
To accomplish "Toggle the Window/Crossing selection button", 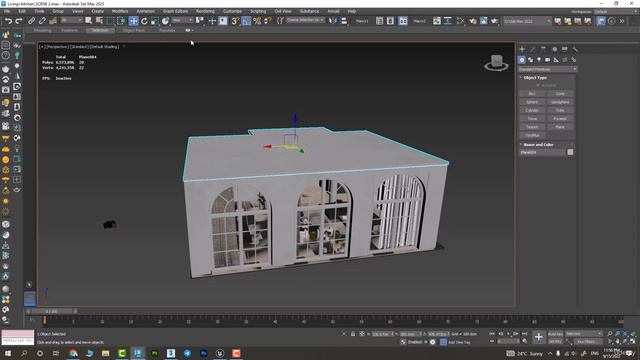I will point(121,21).
